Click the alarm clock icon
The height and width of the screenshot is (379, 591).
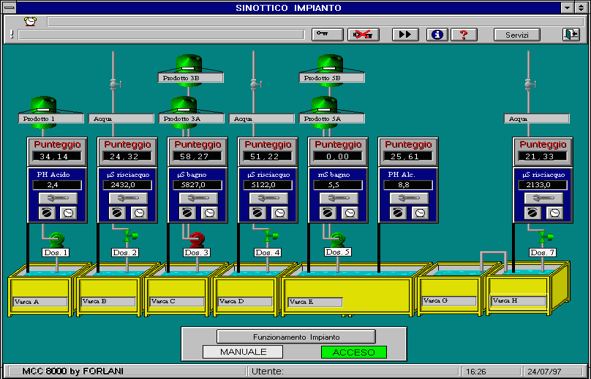(x=31, y=21)
